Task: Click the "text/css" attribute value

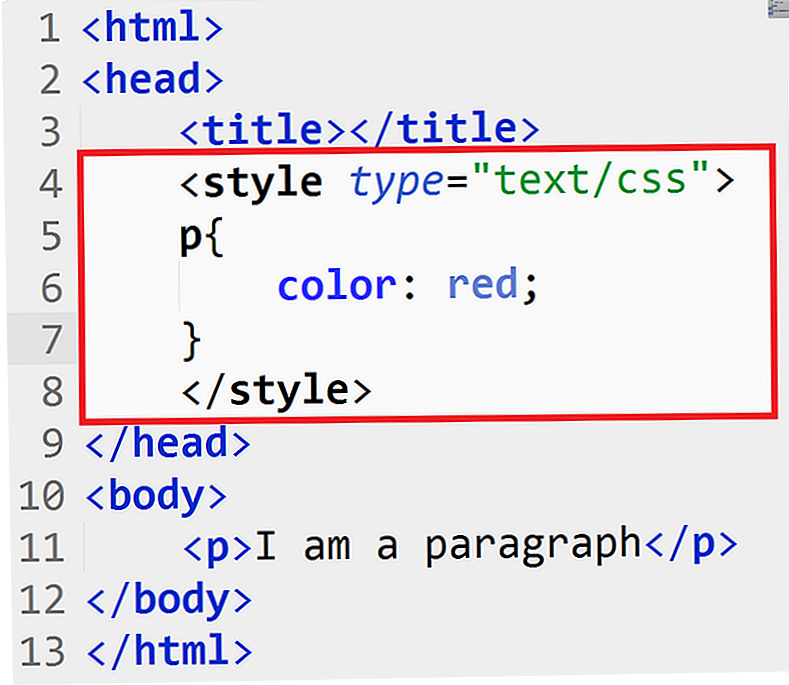Action: point(591,178)
